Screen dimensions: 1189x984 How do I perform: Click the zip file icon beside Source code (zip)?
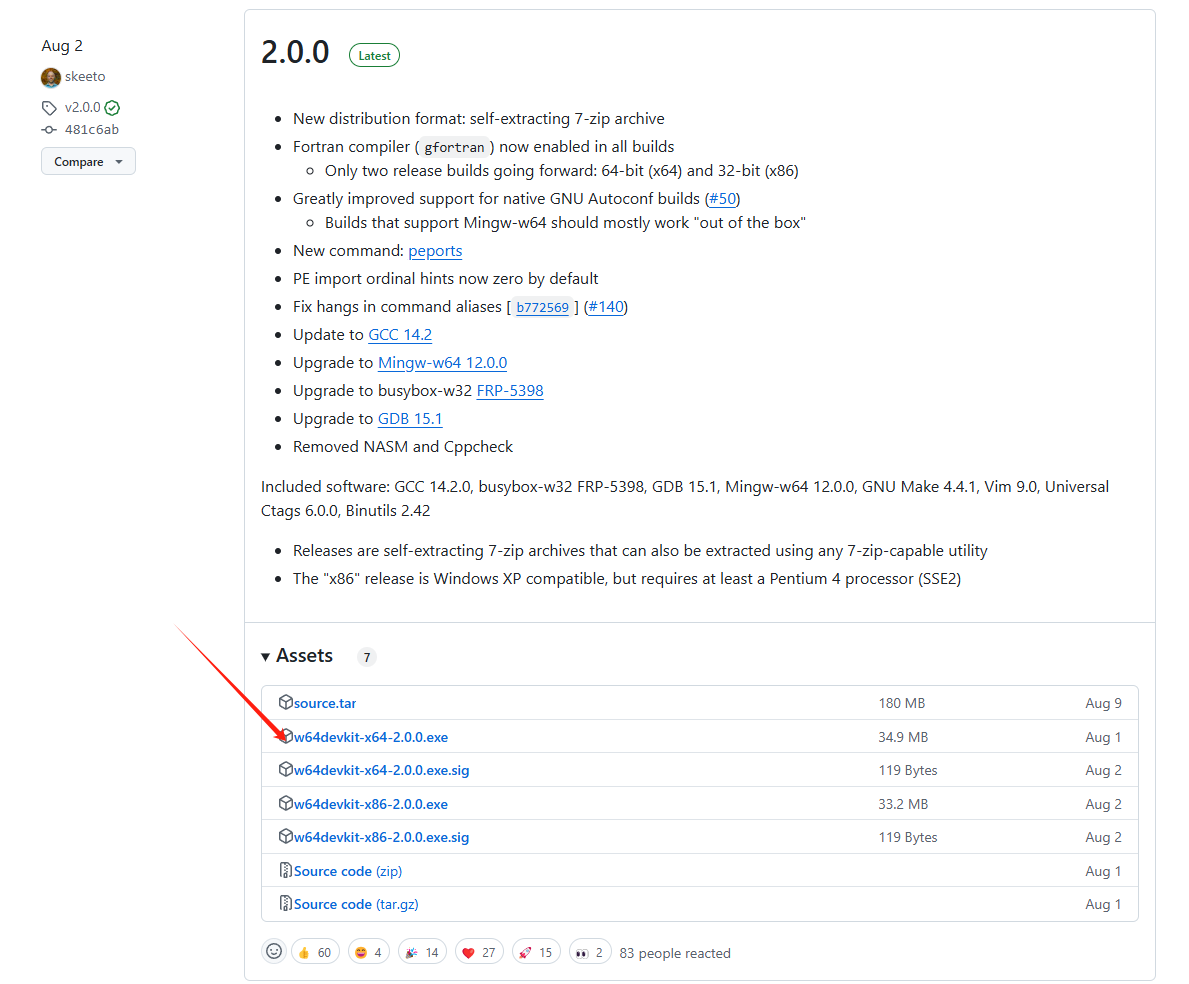tap(286, 870)
